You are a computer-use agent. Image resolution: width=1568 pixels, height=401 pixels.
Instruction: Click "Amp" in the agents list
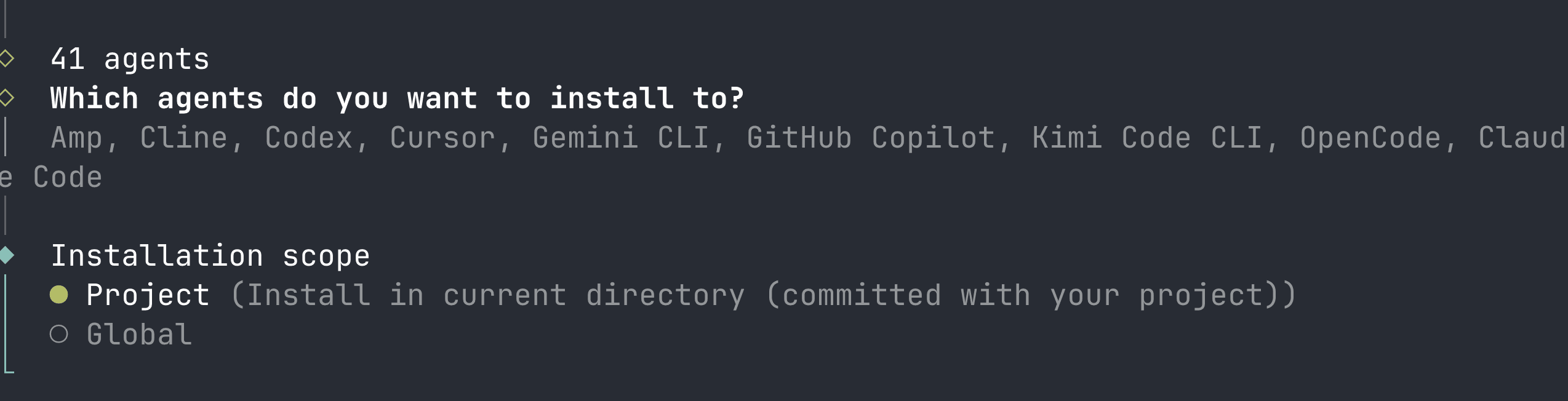point(76,137)
